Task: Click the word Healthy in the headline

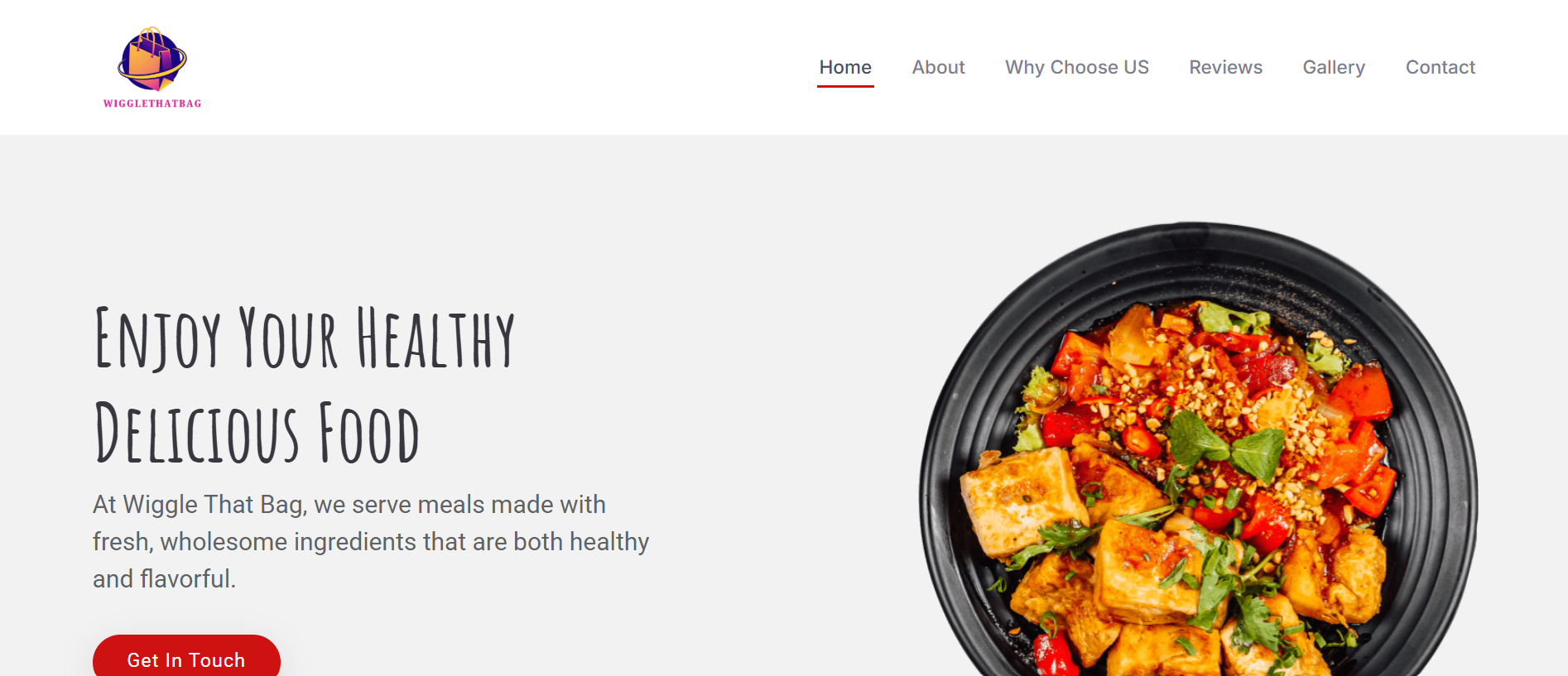Action: click(x=435, y=338)
